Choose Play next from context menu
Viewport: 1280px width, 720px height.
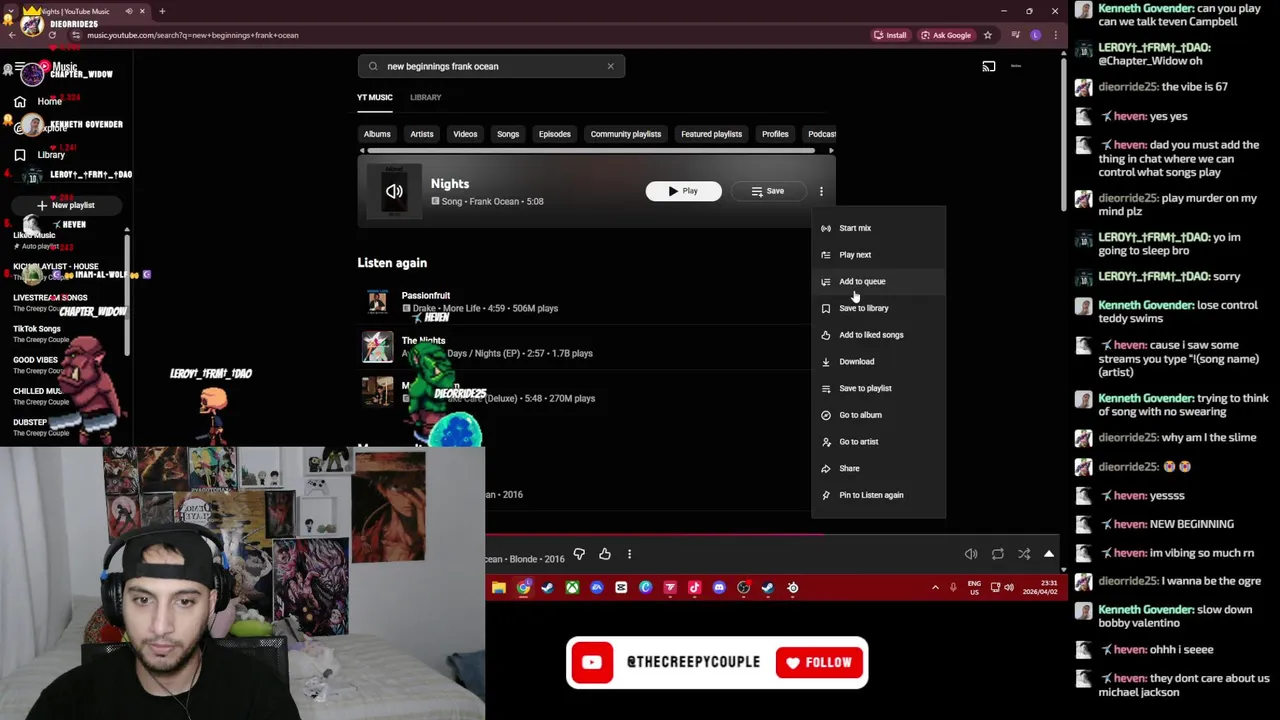(x=878, y=255)
